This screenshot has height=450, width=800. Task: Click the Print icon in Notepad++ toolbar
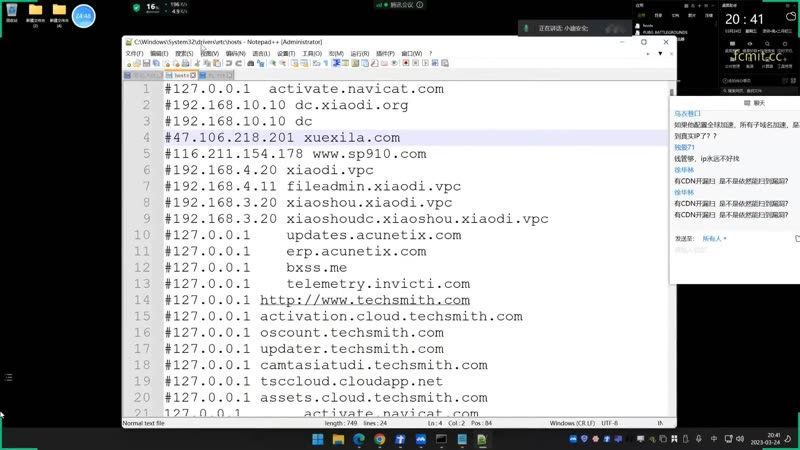186,63
